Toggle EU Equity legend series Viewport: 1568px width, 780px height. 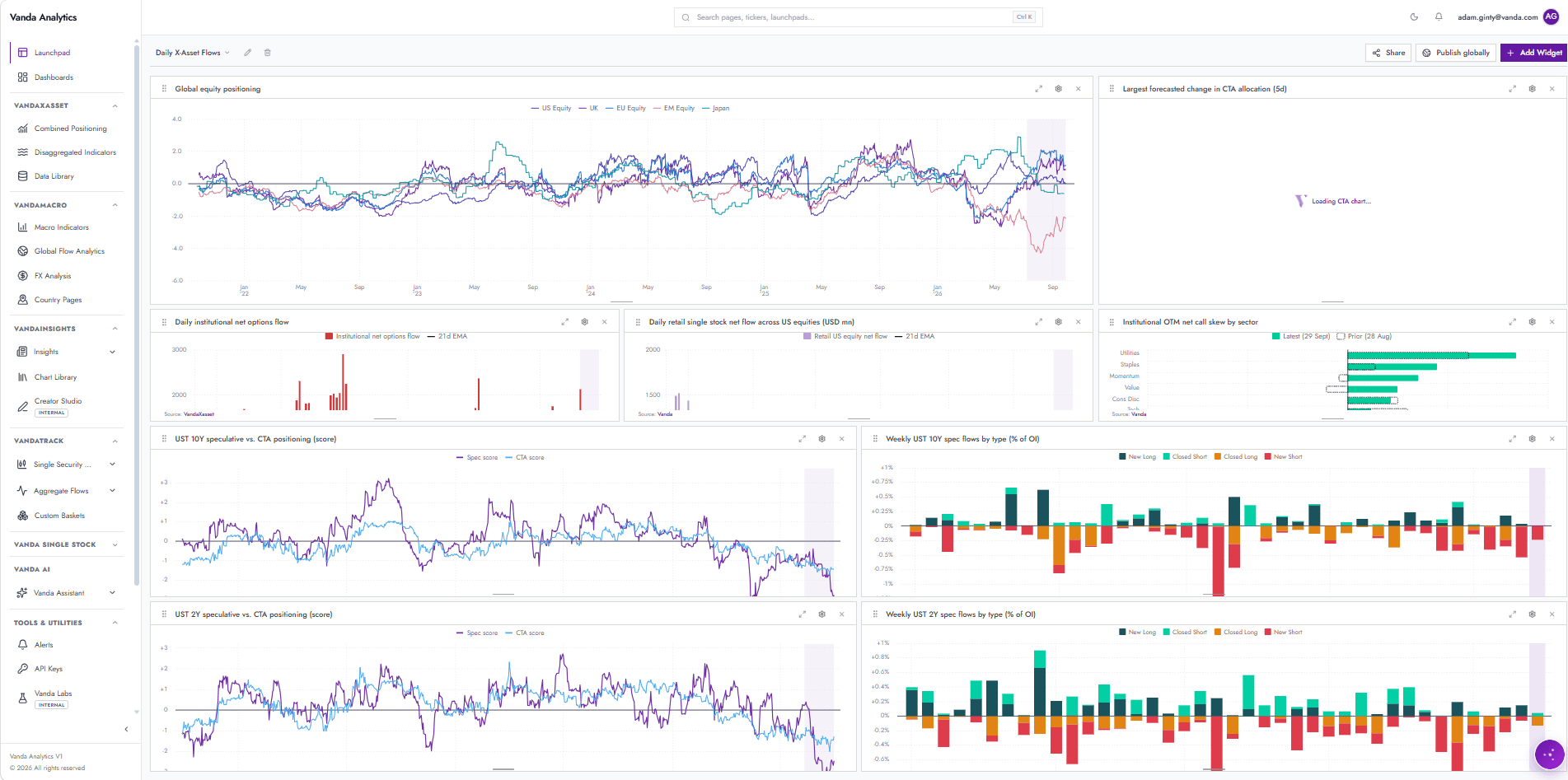coord(625,108)
